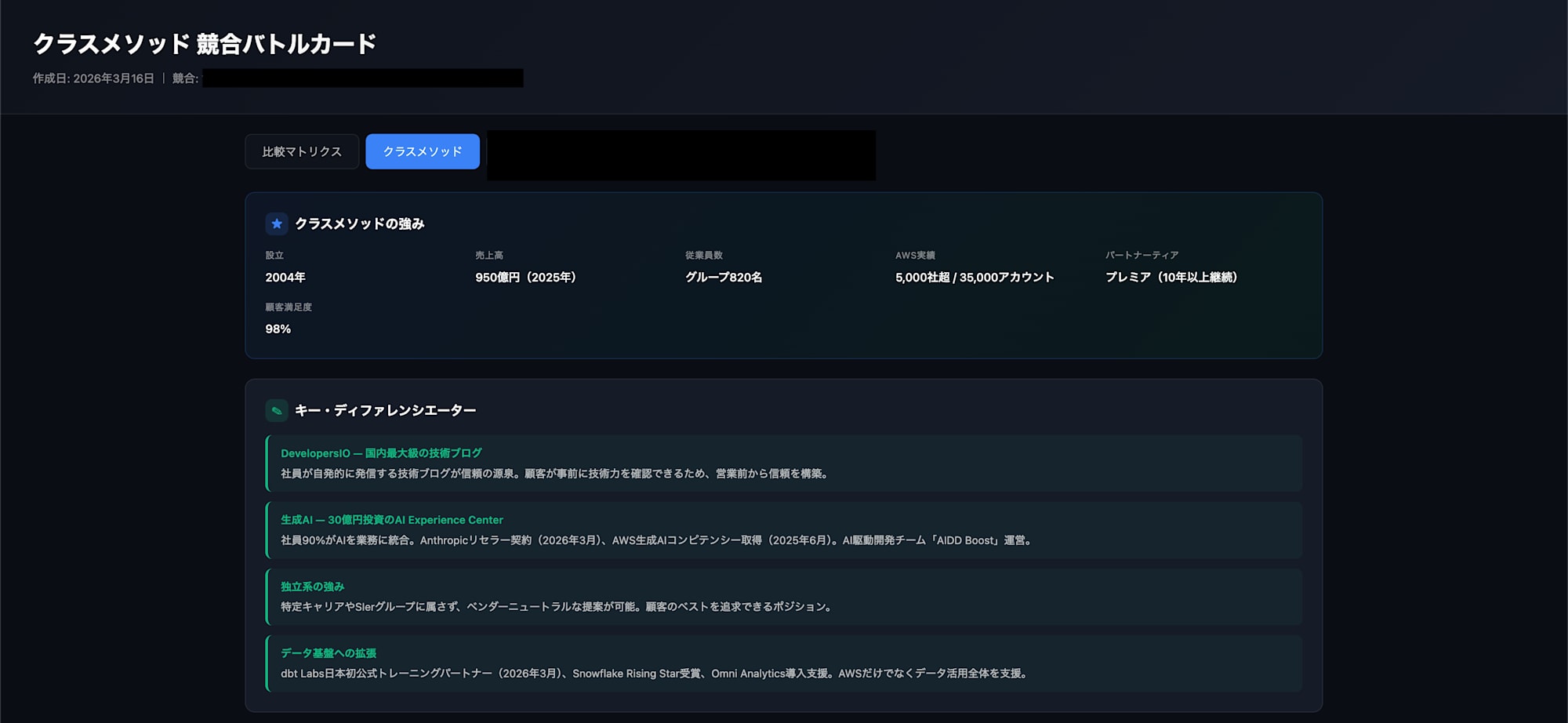Select the 比較マトリクス tab
Image resolution: width=1568 pixels, height=723 pixels.
(302, 151)
